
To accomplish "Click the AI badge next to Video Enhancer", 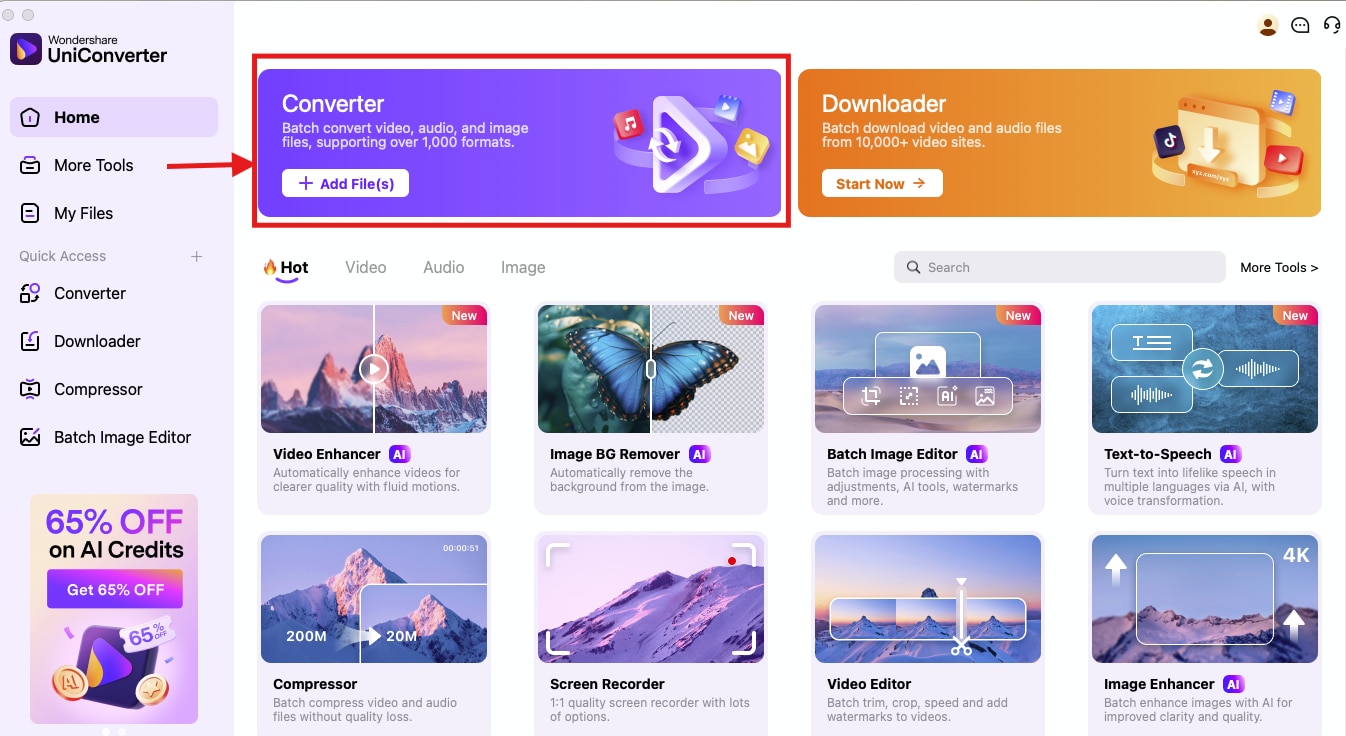I will tap(400, 454).
